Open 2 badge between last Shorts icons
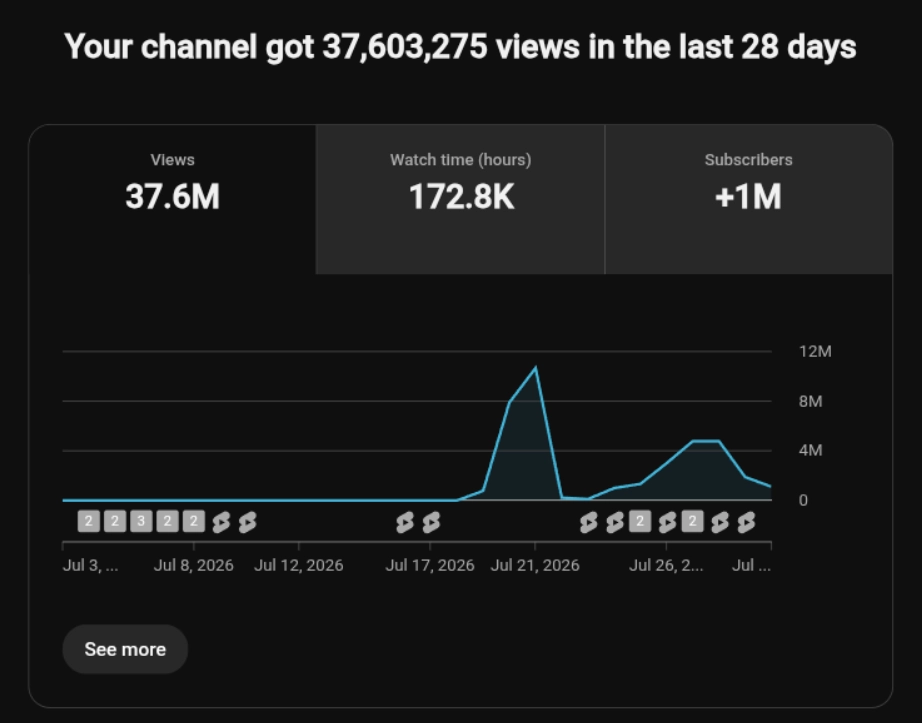 click(693, 521)
